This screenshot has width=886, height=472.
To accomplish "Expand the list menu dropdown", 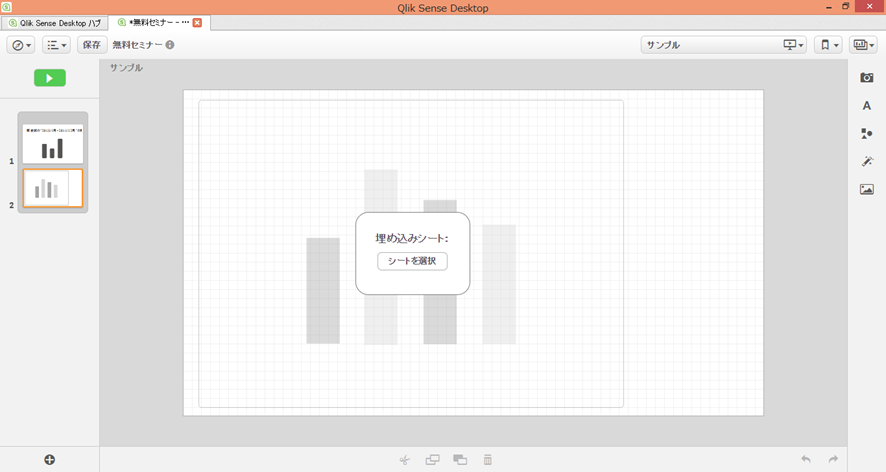I will click(x=57, y=45).
